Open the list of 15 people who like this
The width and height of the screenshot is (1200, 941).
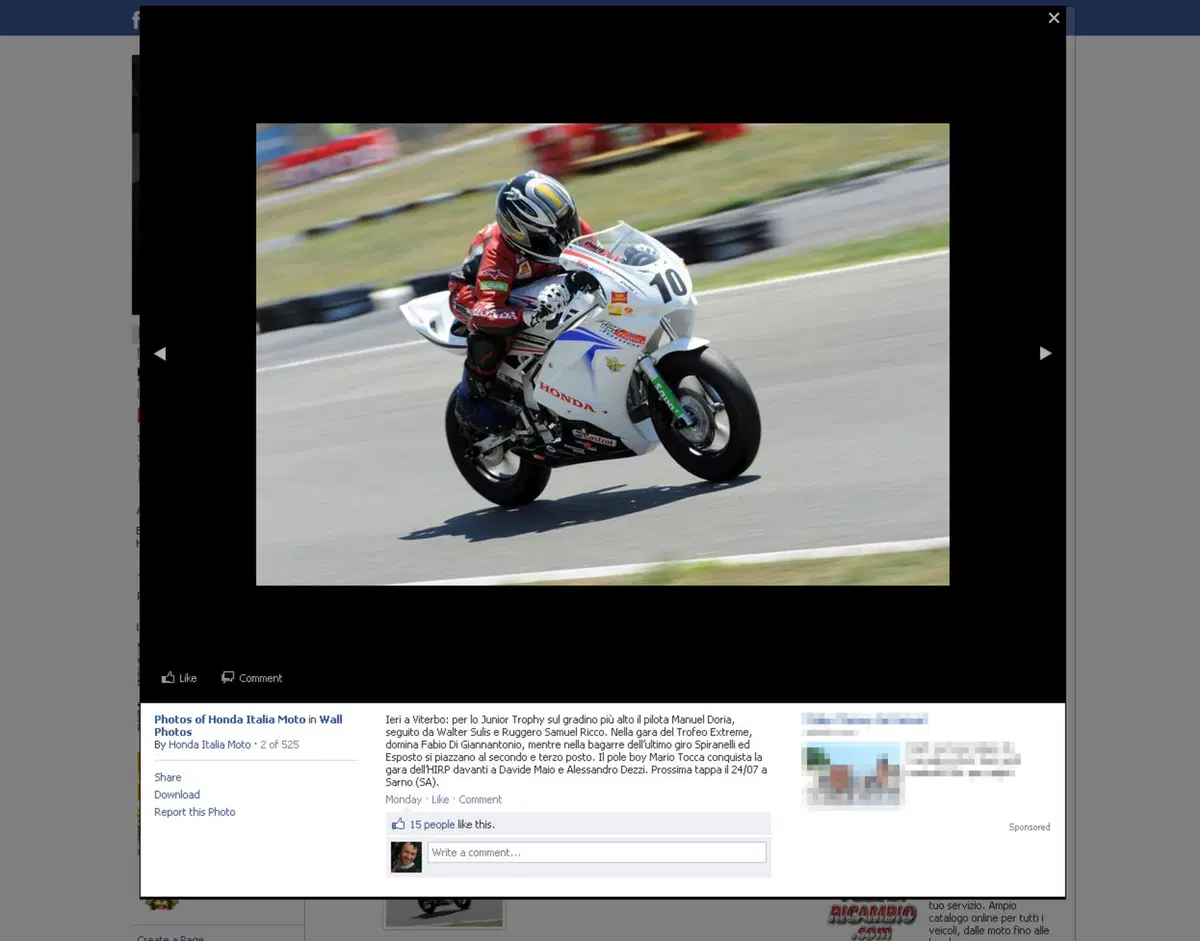[x=432, y=824]
